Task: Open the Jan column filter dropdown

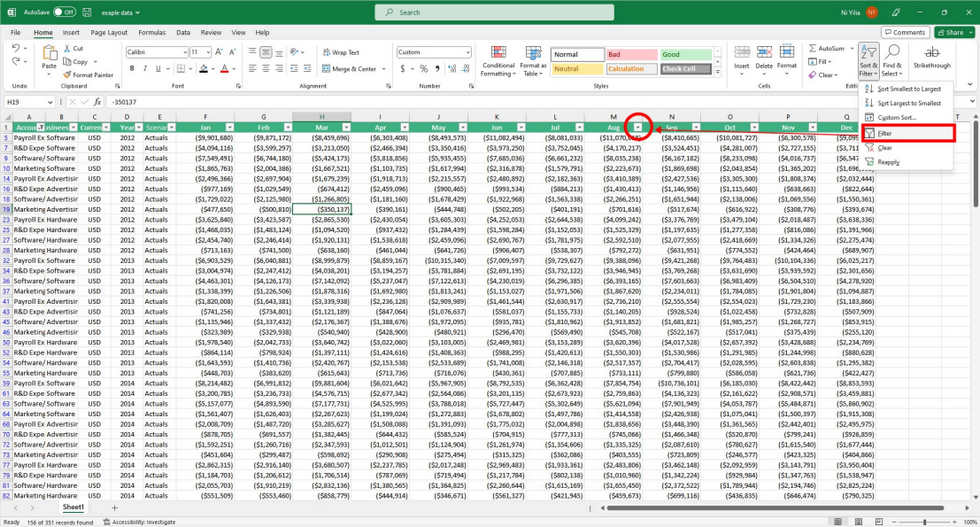Action: (229, 128)
